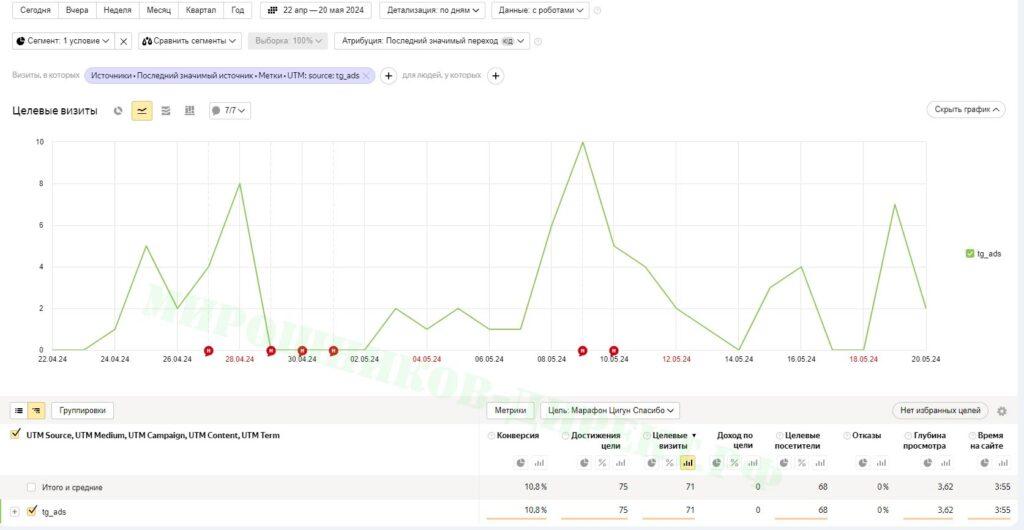Open the 'Цель: Марафон Цигун Спасибо' dropdown
This screenshot has height=530, width=1024.
point(610,410)
